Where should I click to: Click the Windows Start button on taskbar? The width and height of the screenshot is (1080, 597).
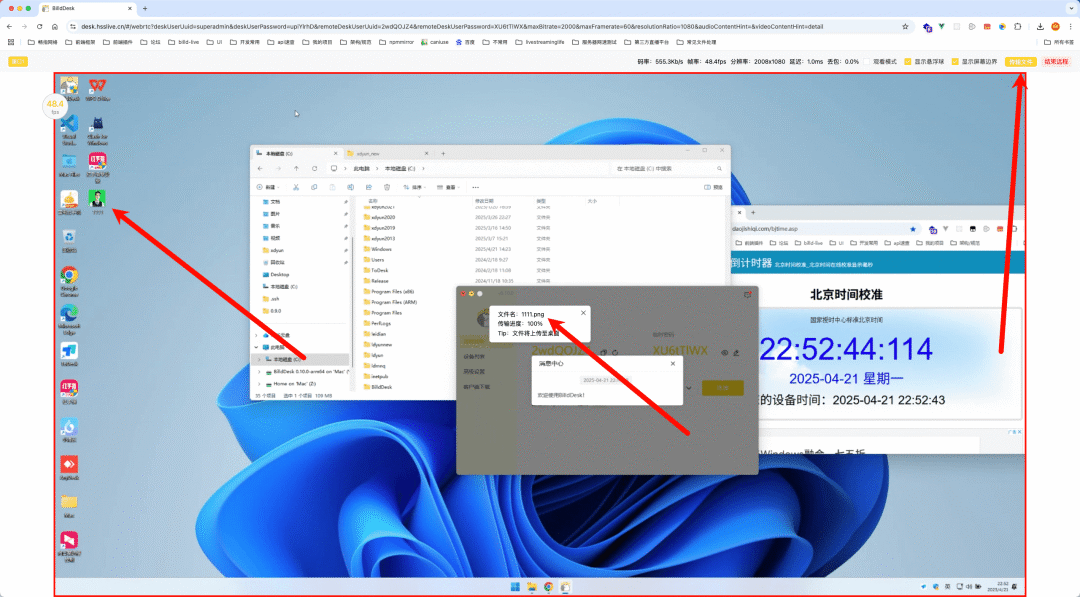coord(515,587)
